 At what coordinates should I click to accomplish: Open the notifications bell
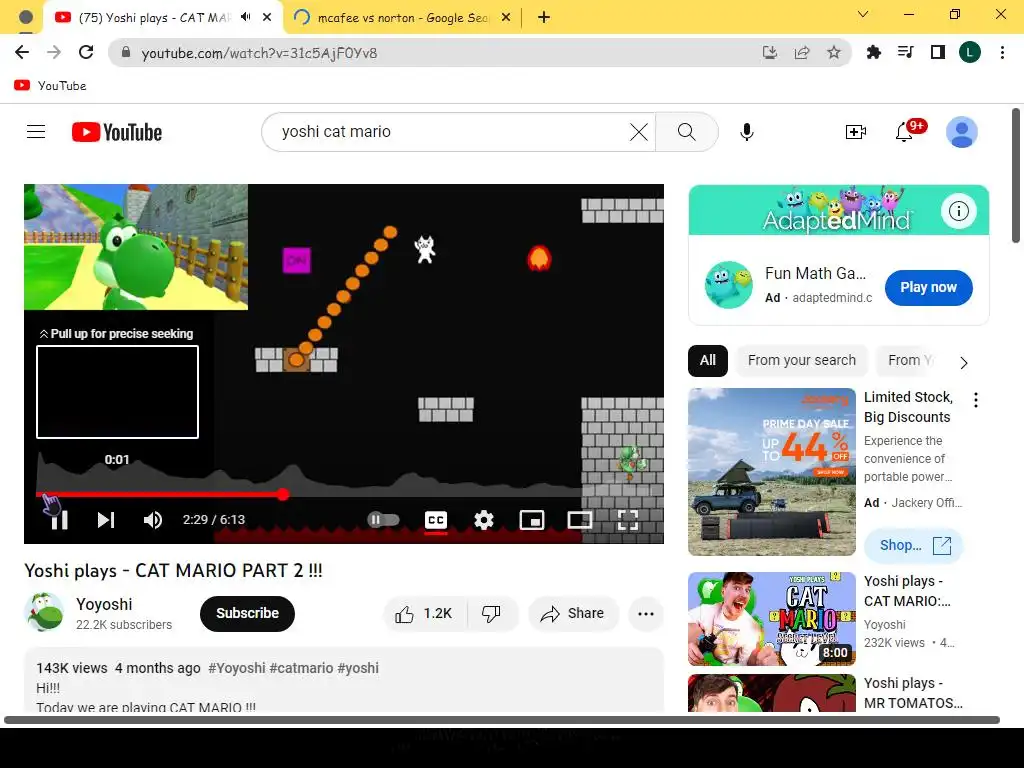pos(904,132)
